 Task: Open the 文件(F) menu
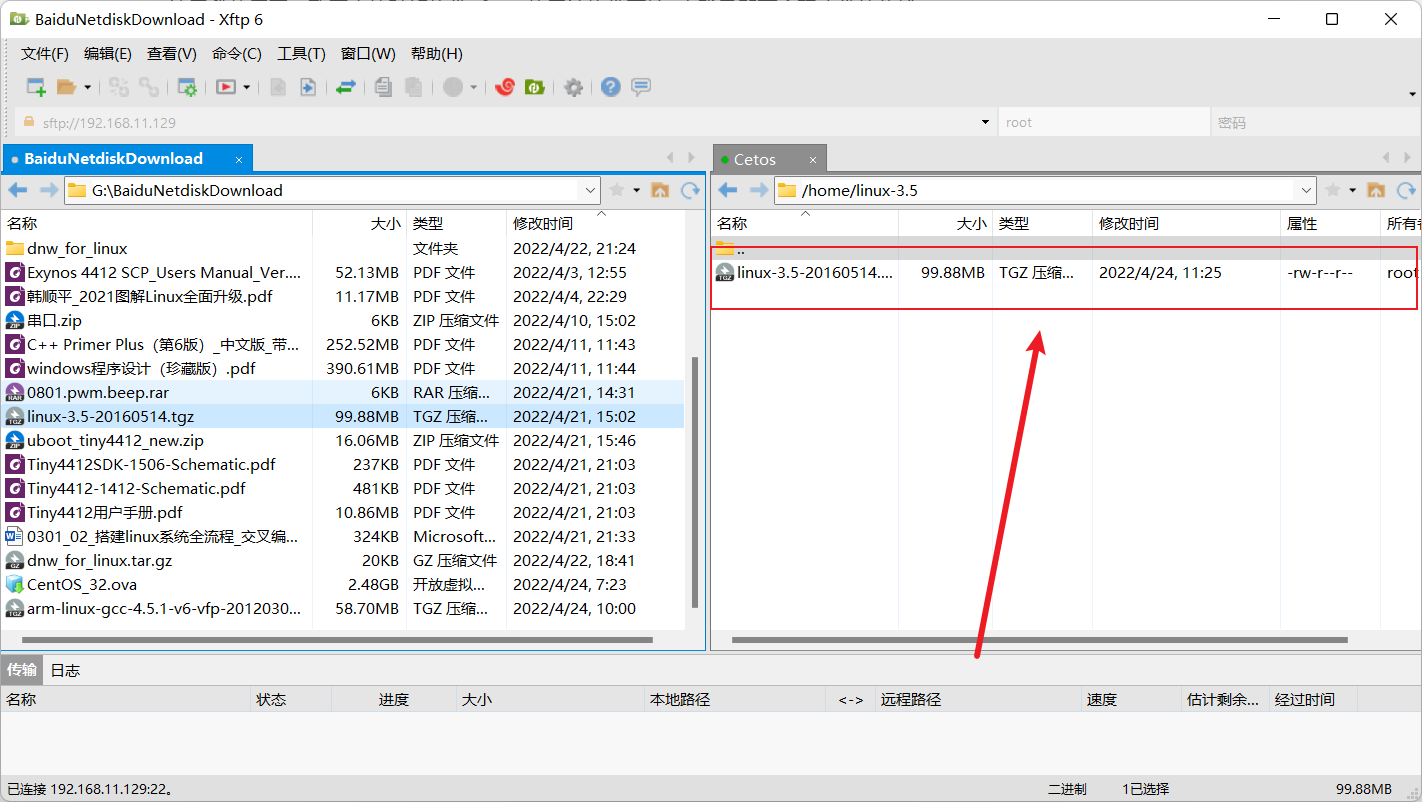click(x=45, y=54)
